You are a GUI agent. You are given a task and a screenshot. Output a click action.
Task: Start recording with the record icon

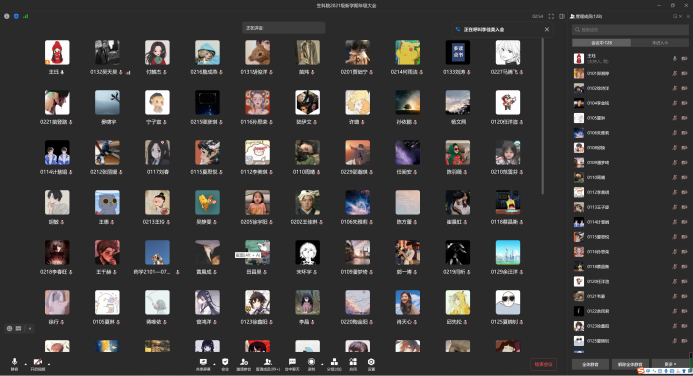pyautogui.click(x=312, y=364)
